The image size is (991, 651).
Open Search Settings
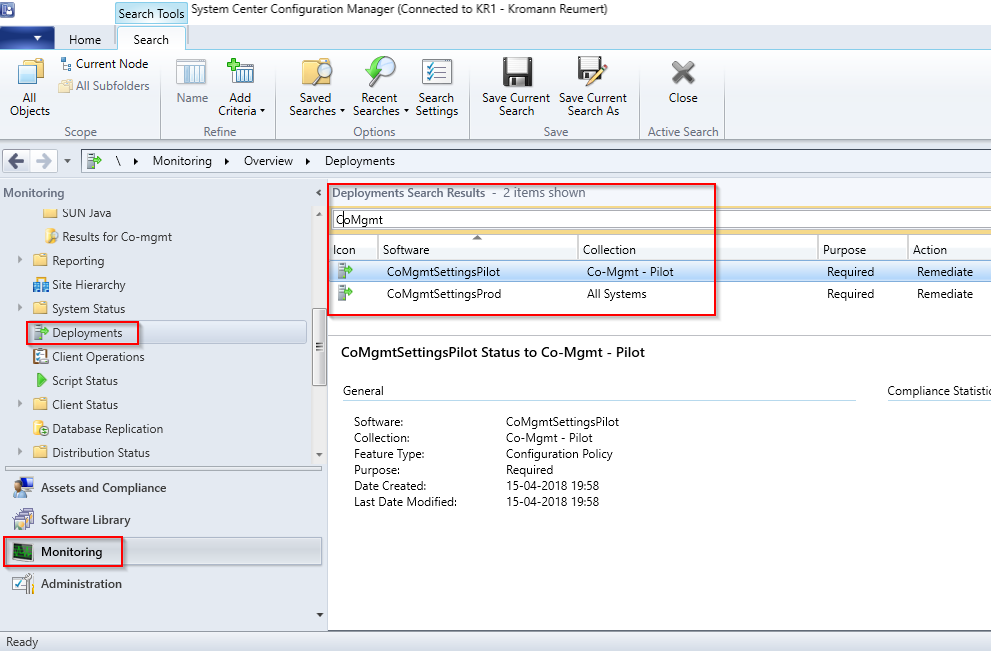pos(437,87)
